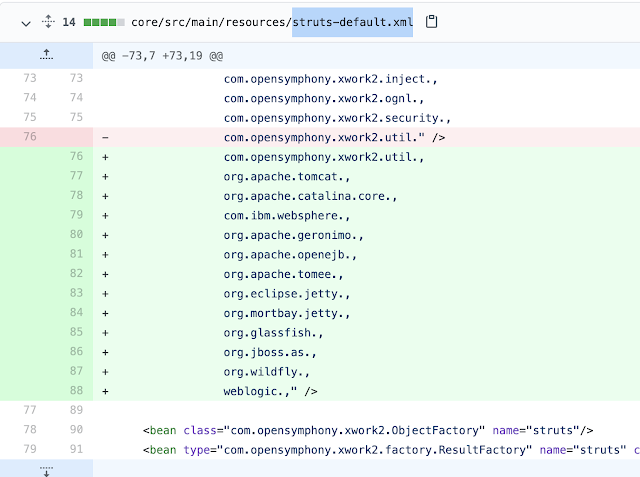Expand all lines of the file diff
The height and width of the screenshot is (477, 640).
(48, 22)
